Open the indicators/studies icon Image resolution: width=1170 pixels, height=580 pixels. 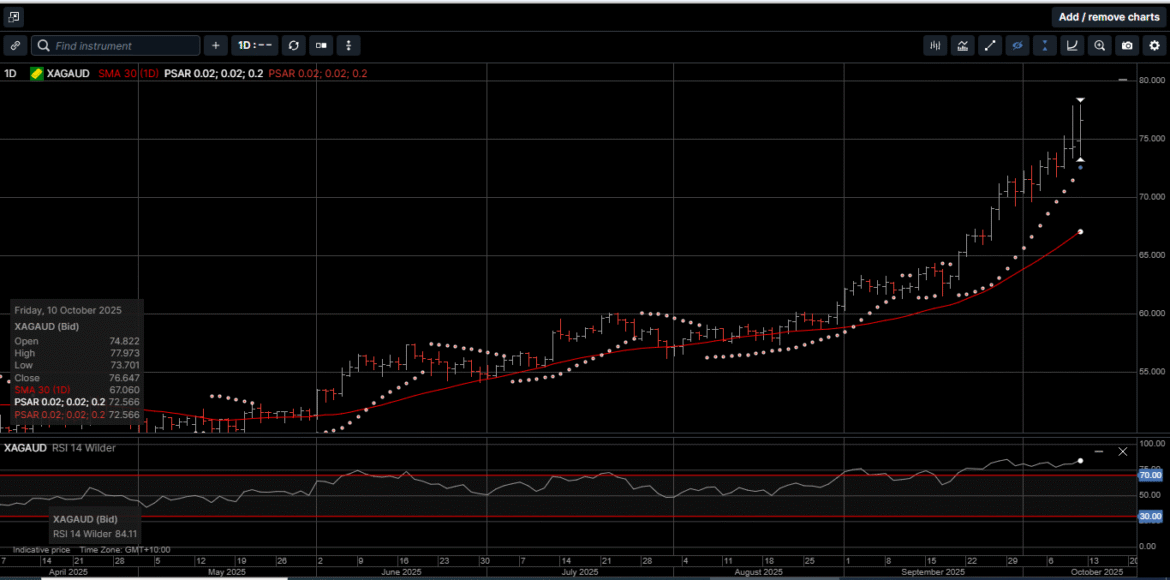[x=963, y=46]
